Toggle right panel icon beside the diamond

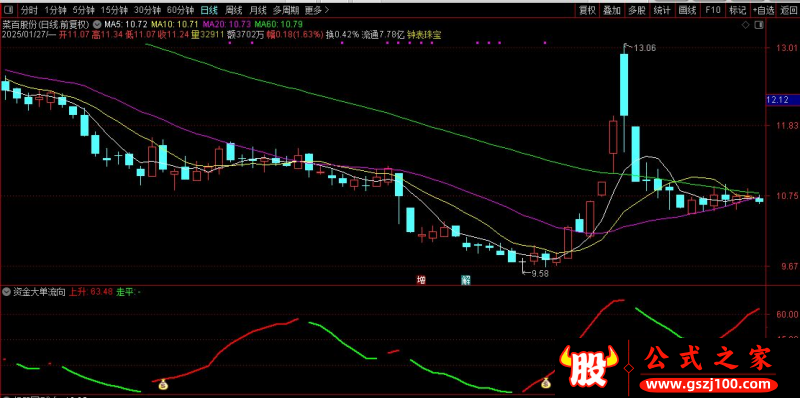point(759,24)
